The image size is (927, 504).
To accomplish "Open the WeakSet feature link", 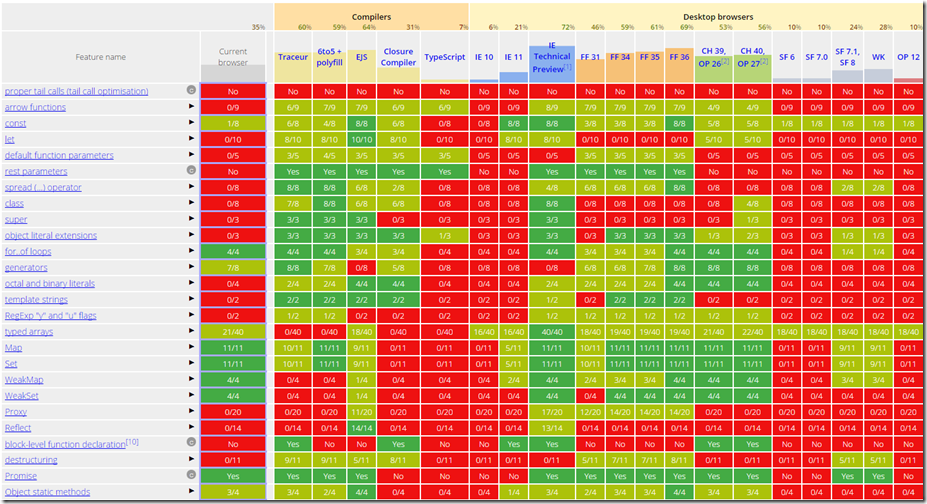I will click(21, 395).
